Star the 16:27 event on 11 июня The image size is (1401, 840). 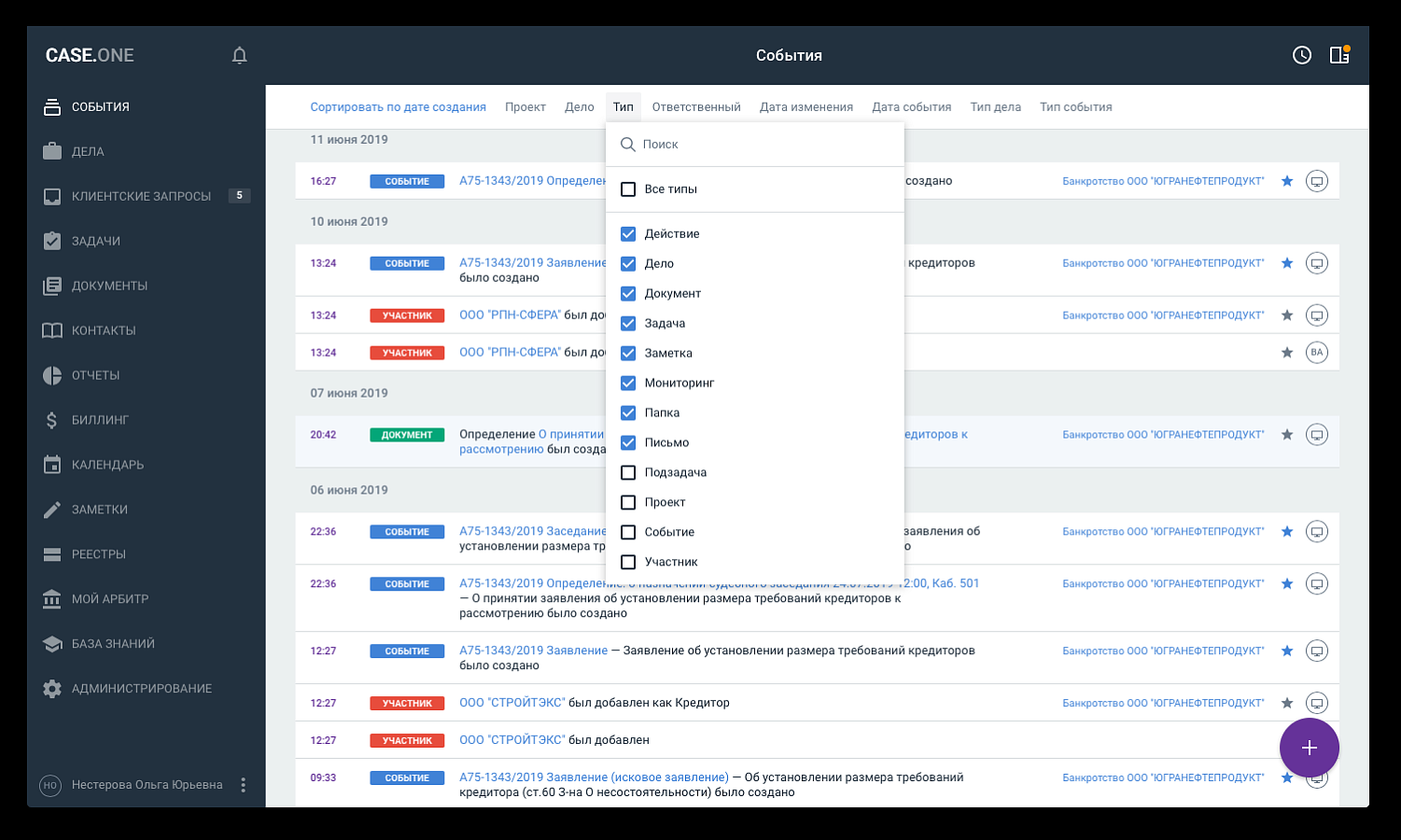click(x=1287, y=181)
